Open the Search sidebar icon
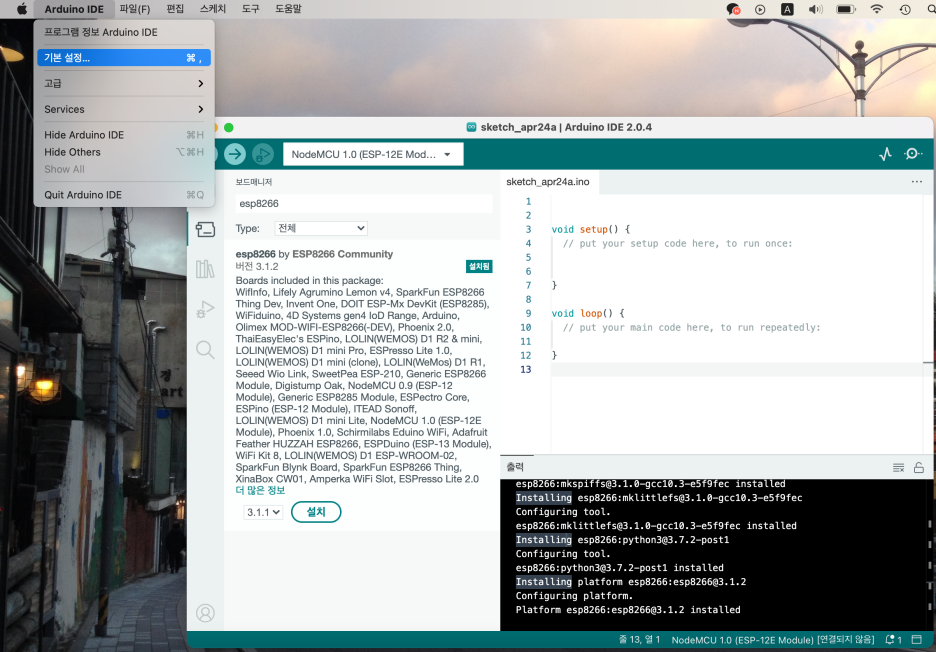936x652 pixels. [205, 349]
